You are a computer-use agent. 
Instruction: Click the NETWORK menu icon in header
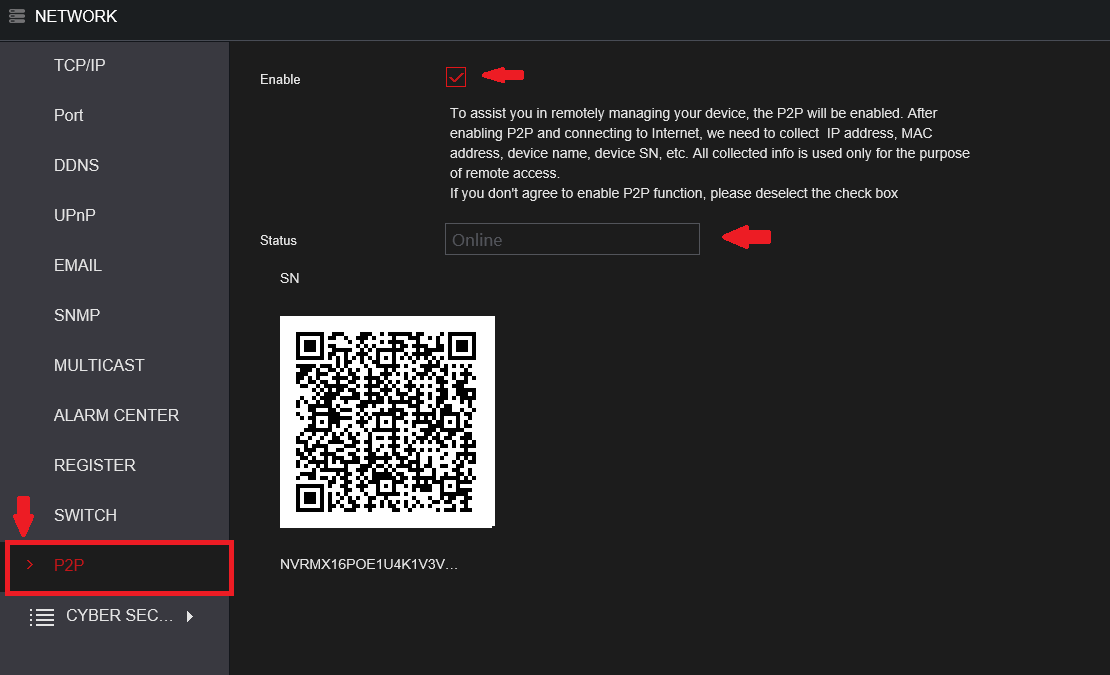click(17, 16)
